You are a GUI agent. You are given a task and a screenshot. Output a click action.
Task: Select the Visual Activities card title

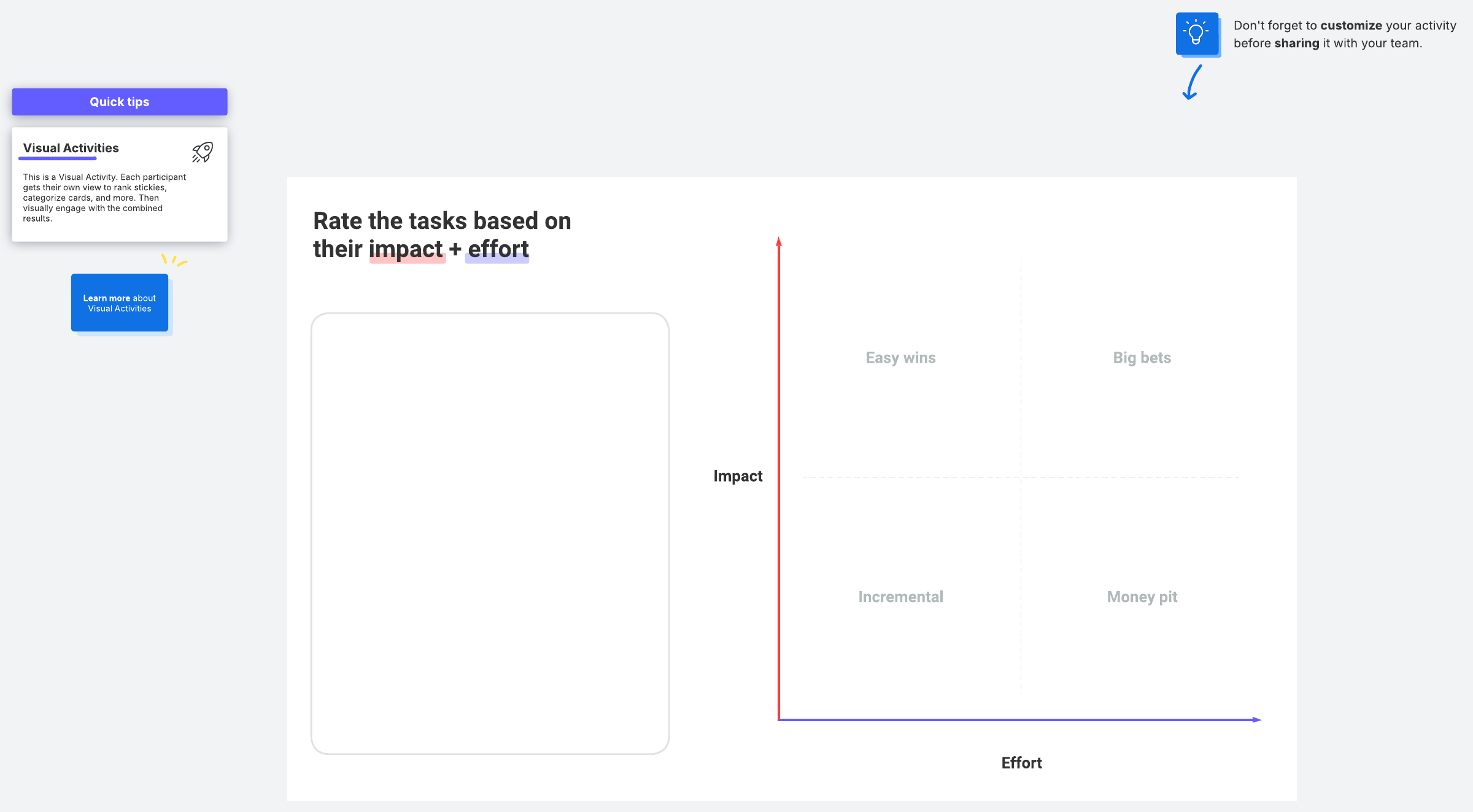pos(71,148)
